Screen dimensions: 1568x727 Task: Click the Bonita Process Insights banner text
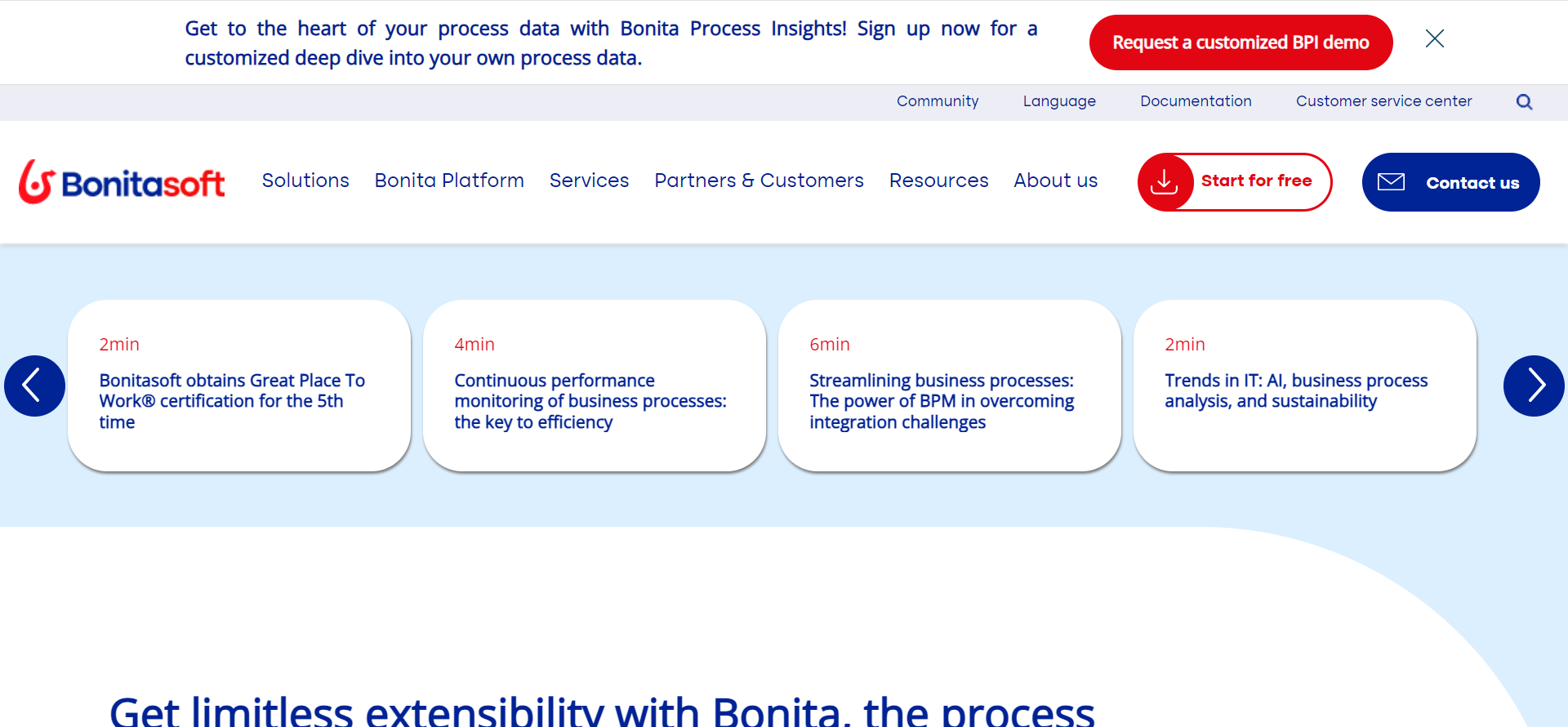pos(611,43)
